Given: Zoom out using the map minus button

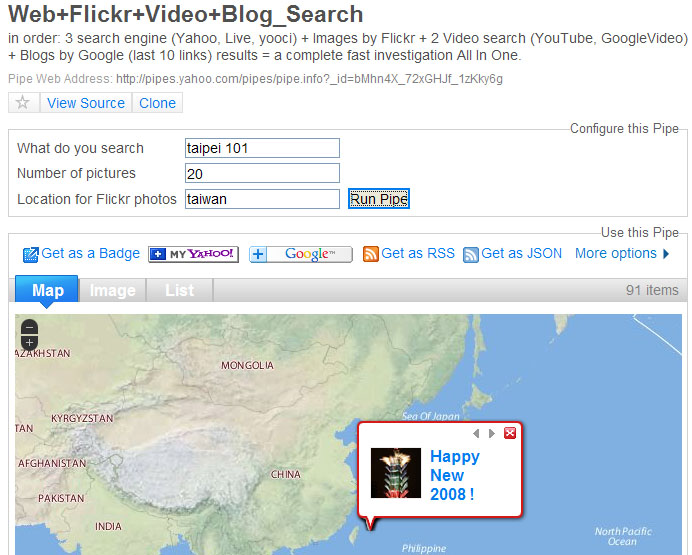Looking at the screenshot, I should pyautogui.click(x=30, y=328).
